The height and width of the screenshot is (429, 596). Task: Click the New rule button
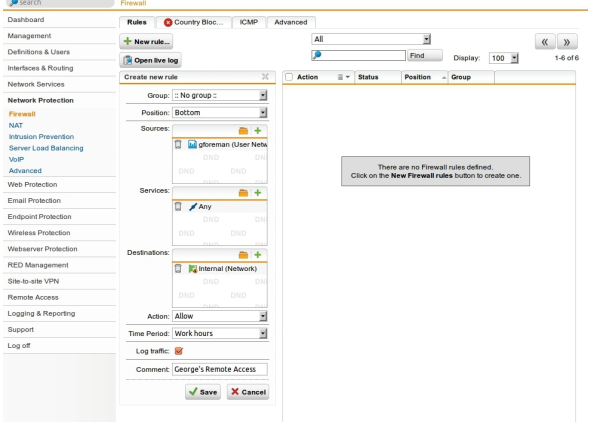click(x=146, y=42)
